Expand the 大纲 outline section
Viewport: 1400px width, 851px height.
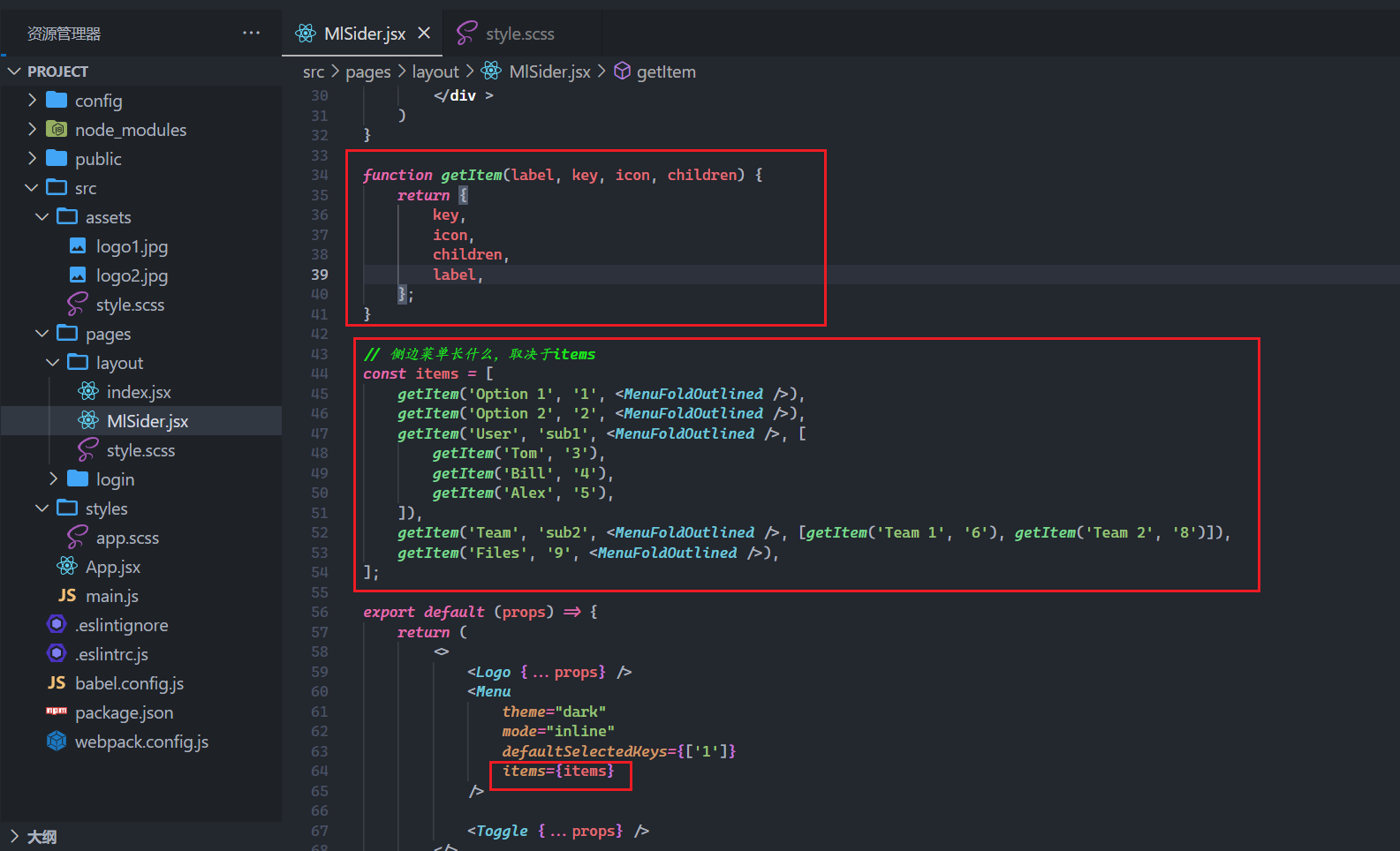click(14, 836)
